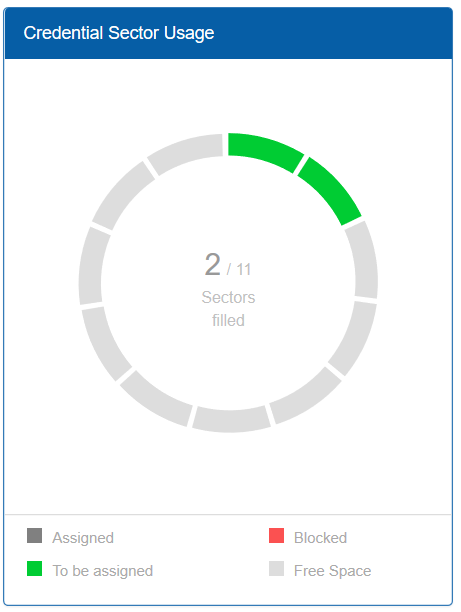Toggle the To be assigned legend label
Screen dimensions: 461x612
pyautogui.click(x=103, y=571)
